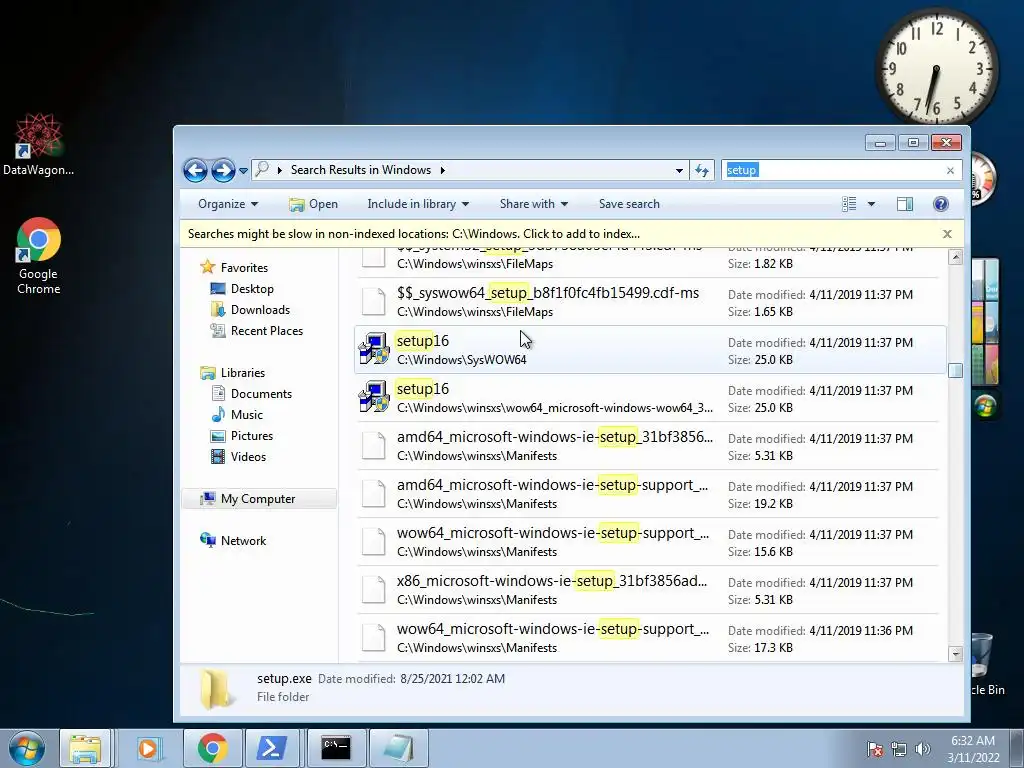Viewport: 1024px width, 768px height.
Task: Clear the search box with the X
Action: pos(950,170)
